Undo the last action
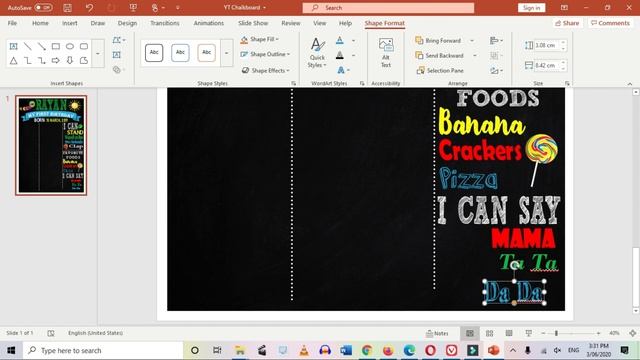640x360 pixels. pyautogui.click(x=89, y=7)
